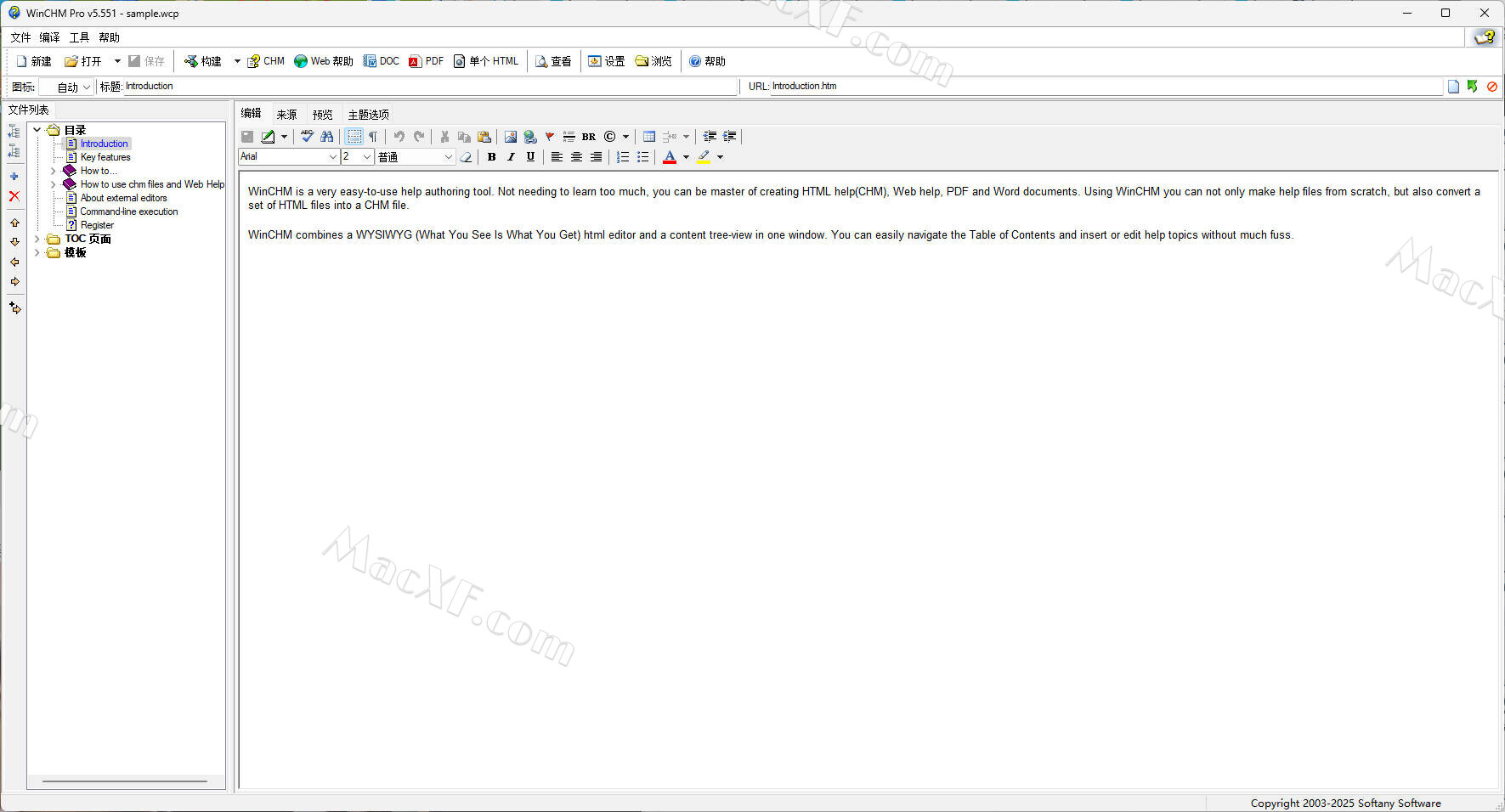Toggle Underline formatting
This screenshot has height=812, width=1505.
530,157
